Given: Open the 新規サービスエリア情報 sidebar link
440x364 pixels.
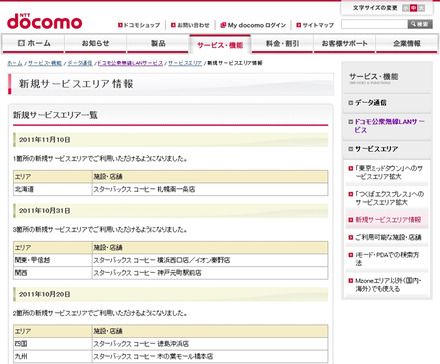Looking at the screenshot, I should click(388, 220).
